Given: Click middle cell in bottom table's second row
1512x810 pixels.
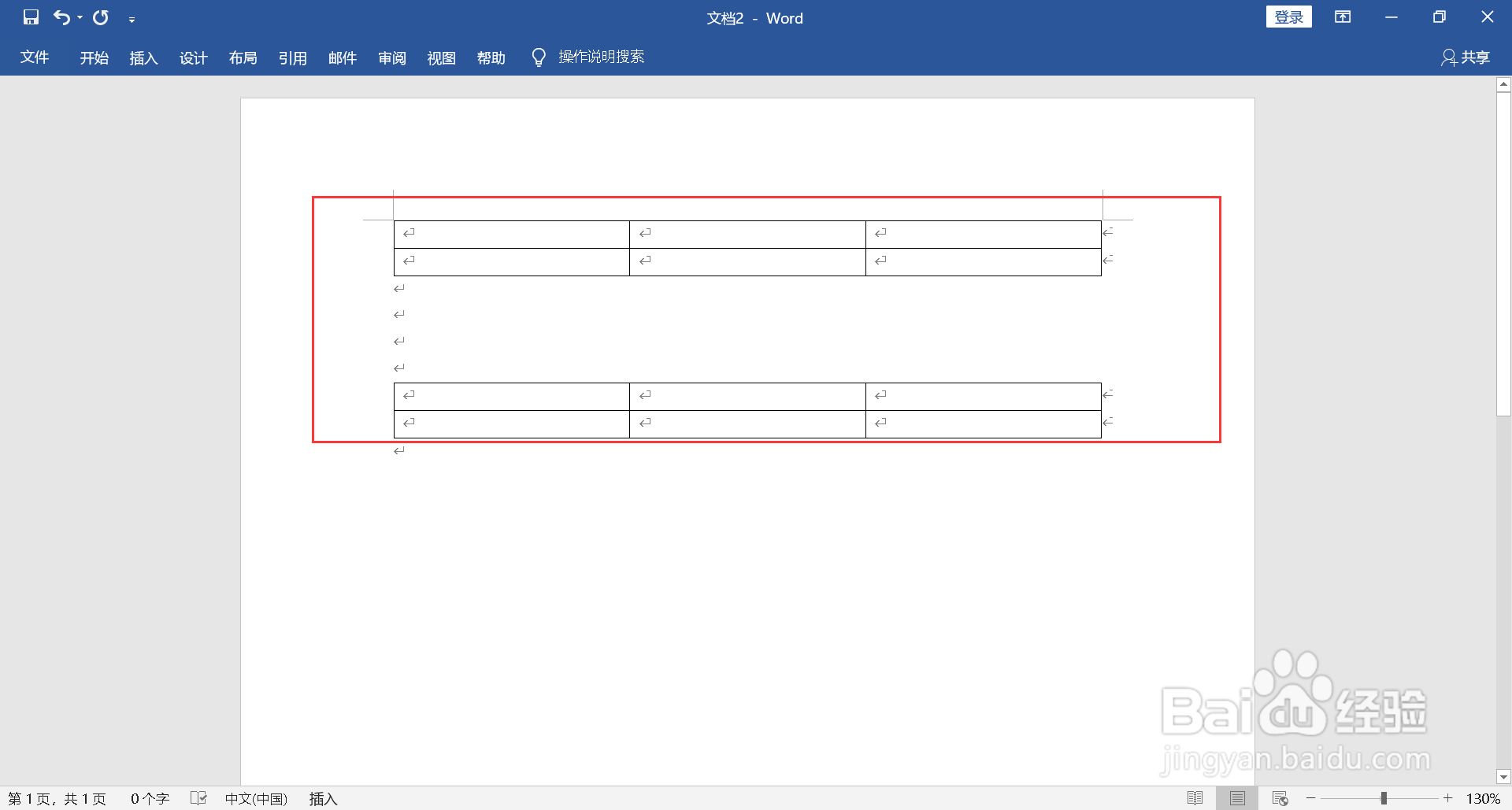Looking at the screenshot, I should [x=747, y=424].
